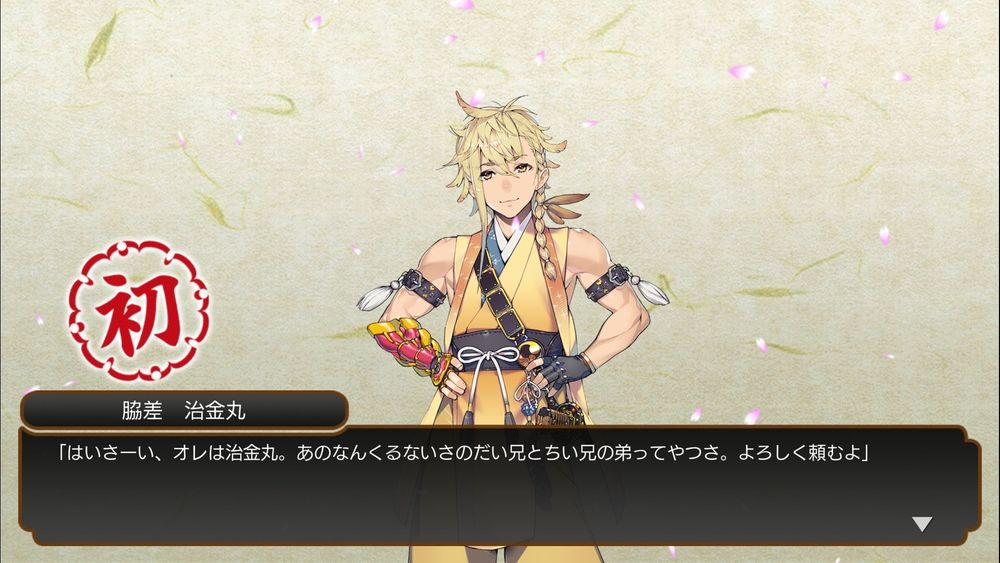Click the 脇差 治金丸 name plate
This screenshot has width=1000, height=563.
184,410
